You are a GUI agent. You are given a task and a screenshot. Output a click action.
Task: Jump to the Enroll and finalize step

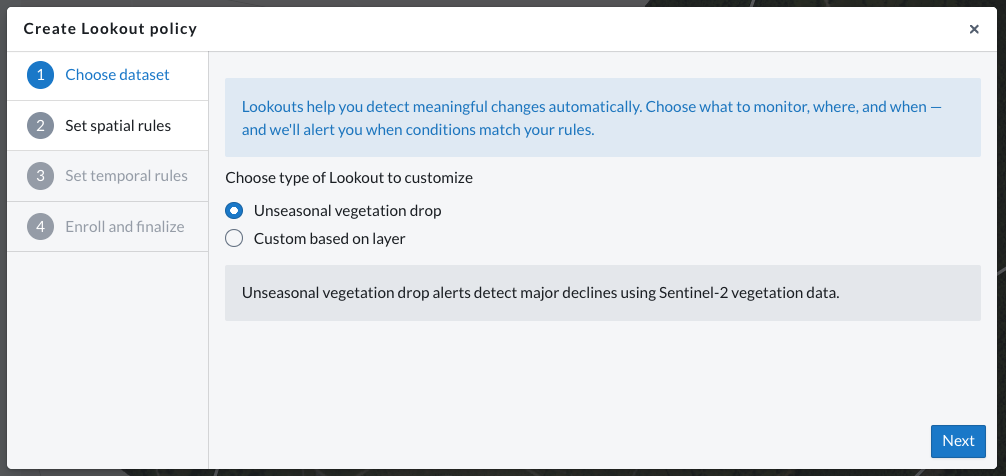point(125,227)
